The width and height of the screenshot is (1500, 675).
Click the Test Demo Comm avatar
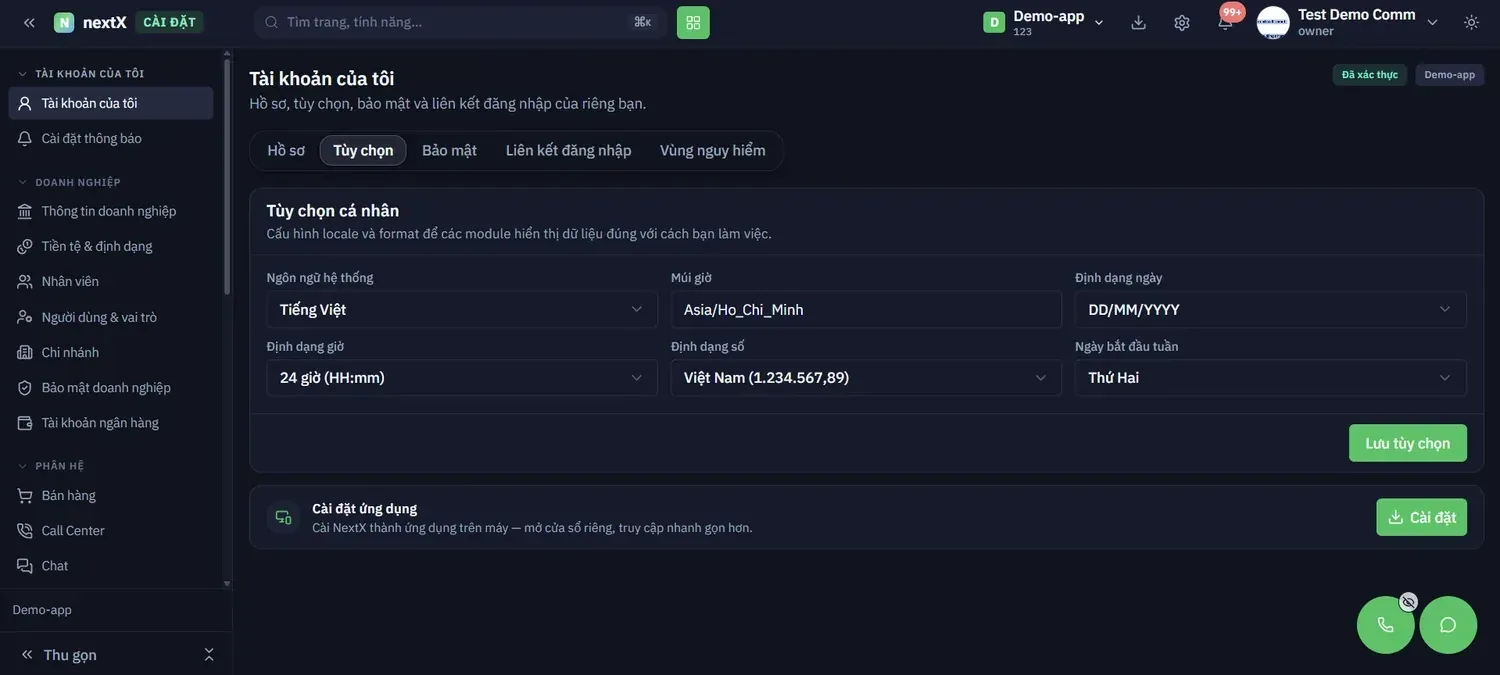1273,22
